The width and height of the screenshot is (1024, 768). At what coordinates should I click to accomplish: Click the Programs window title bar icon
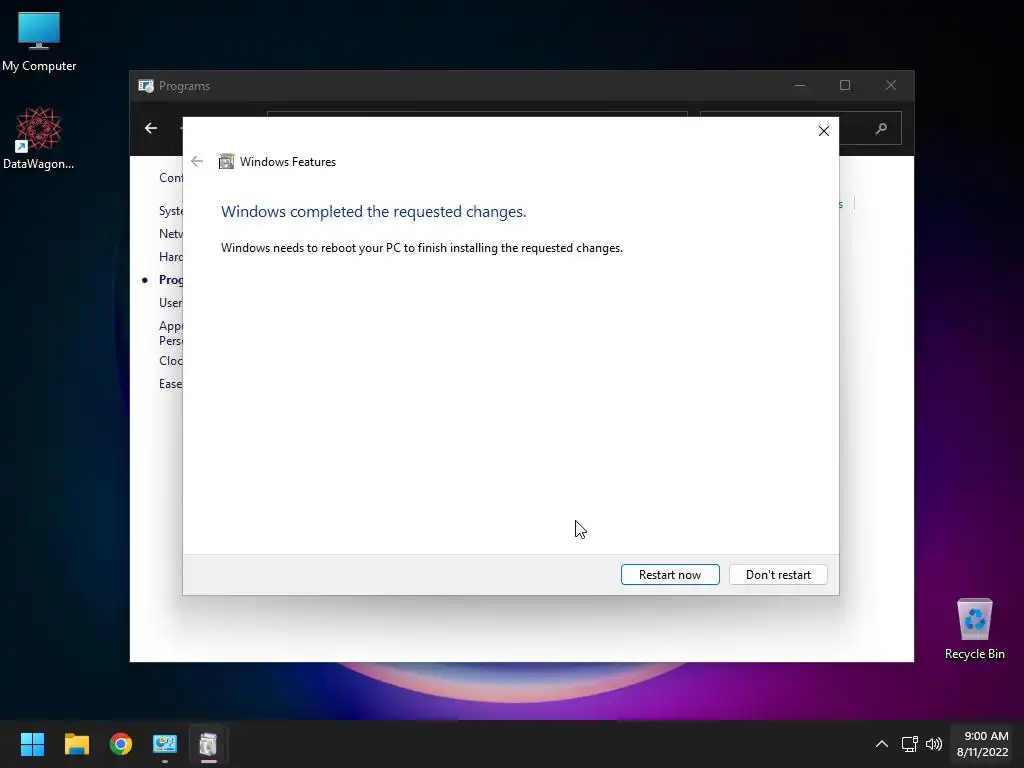point(146,86)
